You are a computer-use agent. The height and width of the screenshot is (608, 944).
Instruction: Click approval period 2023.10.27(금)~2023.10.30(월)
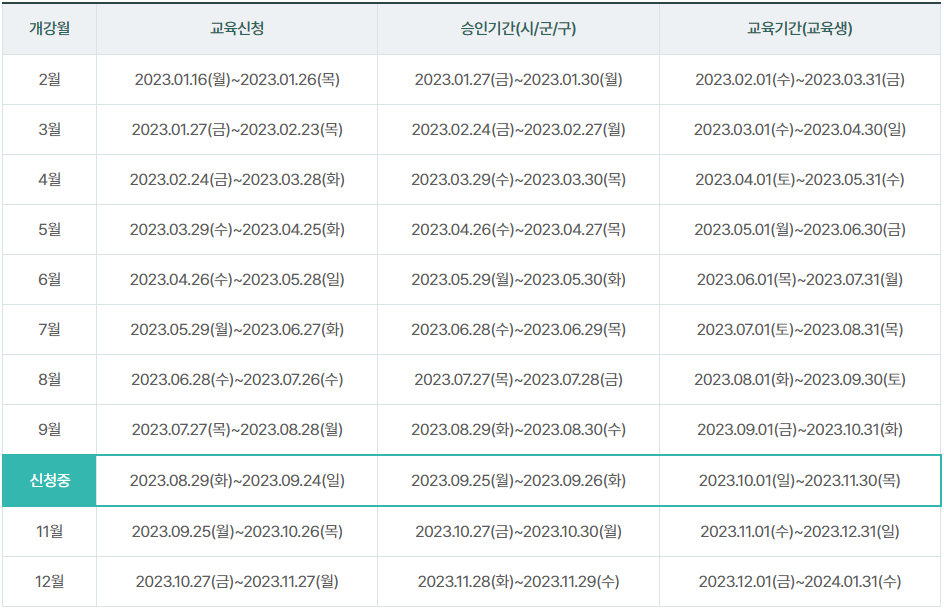[x=518, y=532]
